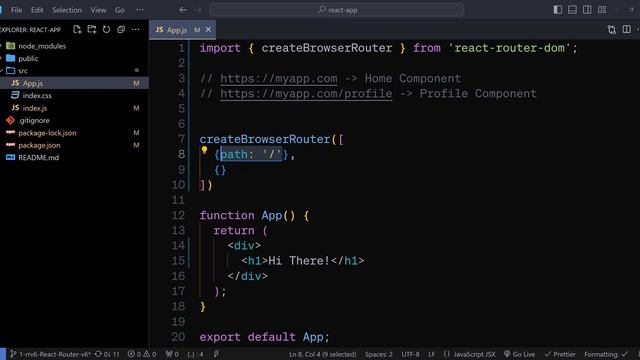Switch git branch 1-rrv6-React-Router-v6
This screenshot has width=640, height=360.
[x=51, y=354]
